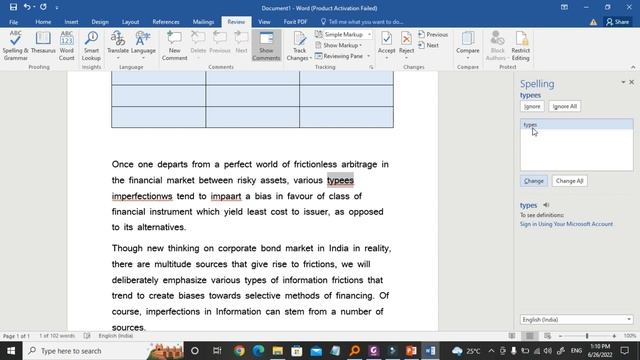Switch to the Layout tab

click(x=131, y=22)
